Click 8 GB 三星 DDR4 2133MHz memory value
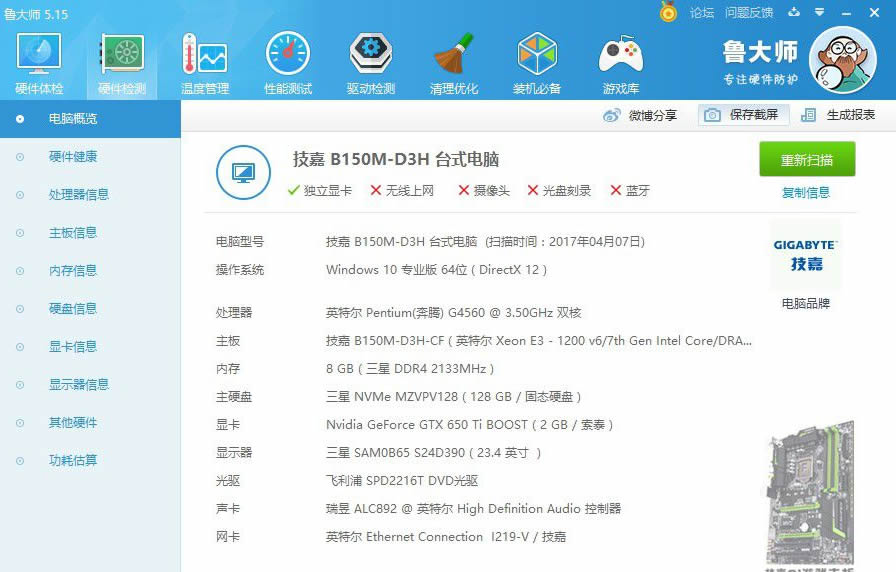This screenshot has height=572, width=896. [x=410, y=369]
